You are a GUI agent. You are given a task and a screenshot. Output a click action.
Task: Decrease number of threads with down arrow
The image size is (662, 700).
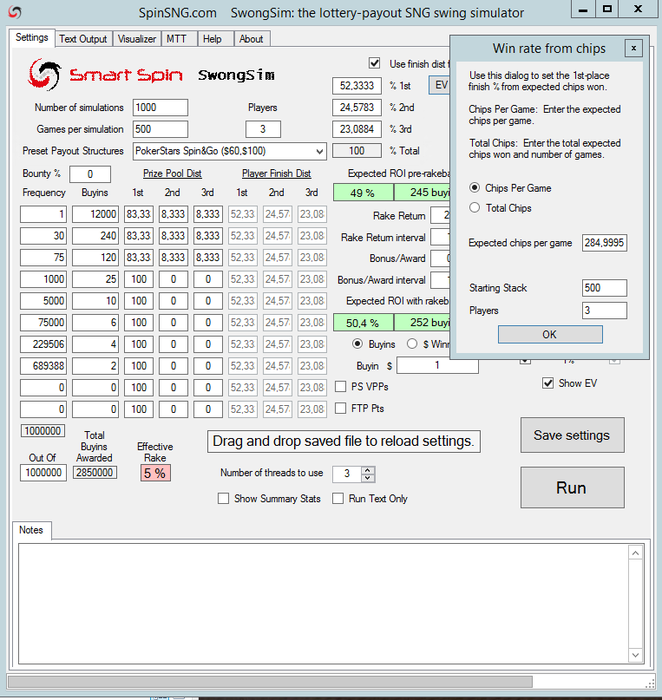click(367, 478)
